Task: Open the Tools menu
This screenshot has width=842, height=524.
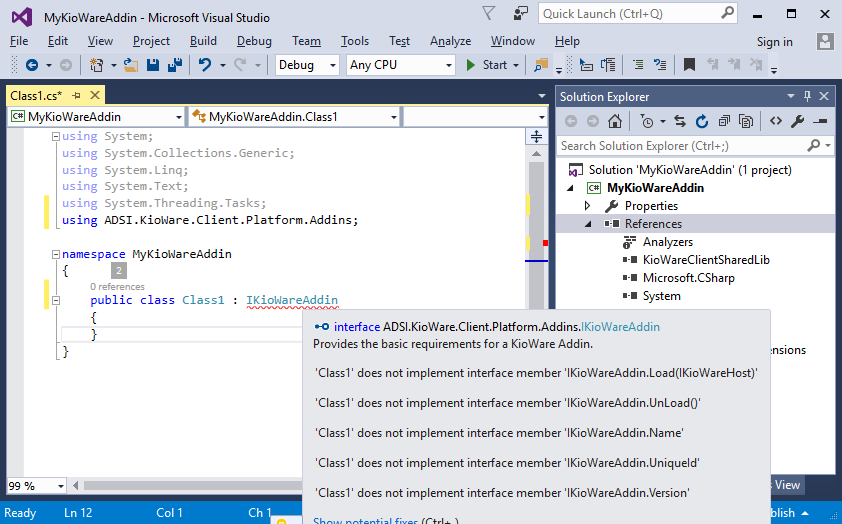Action: [x=354, y=41]
